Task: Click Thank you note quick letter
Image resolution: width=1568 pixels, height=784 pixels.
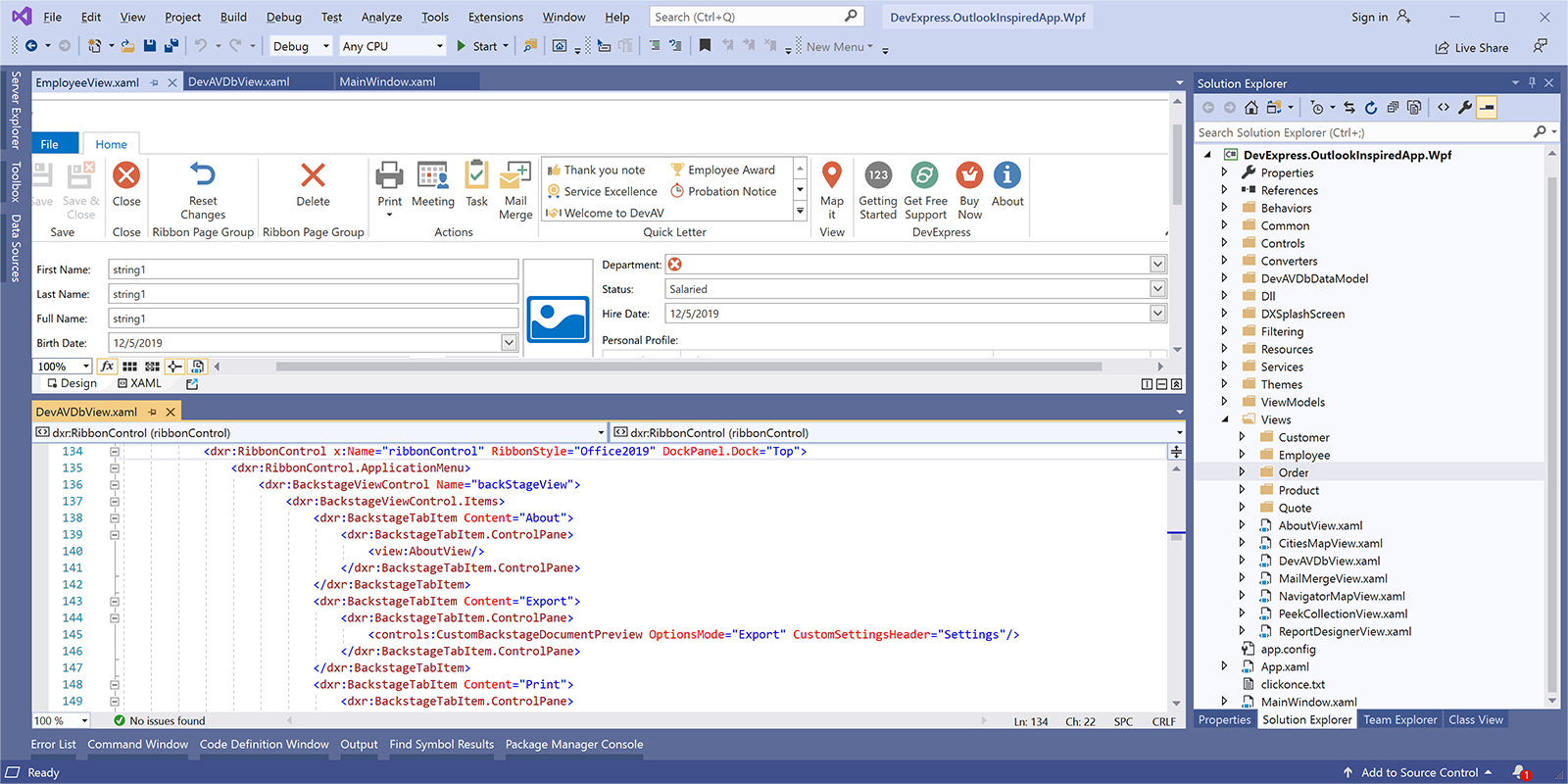Action: click(597, 170)
